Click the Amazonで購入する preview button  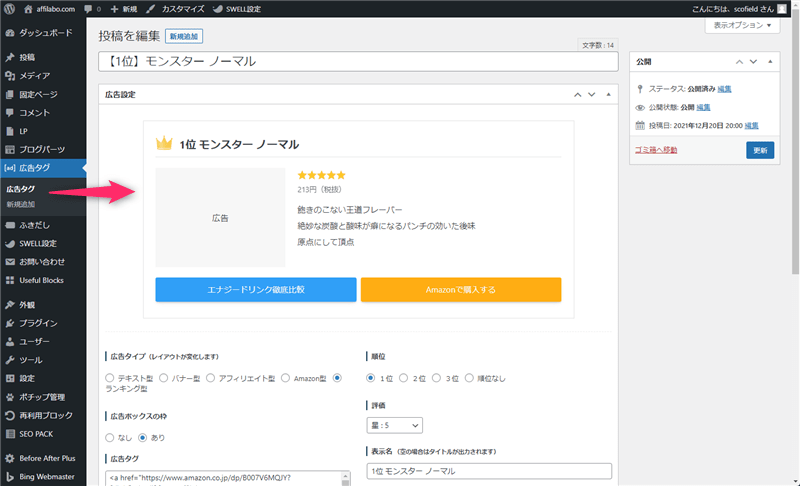click(x=461, y=290)
